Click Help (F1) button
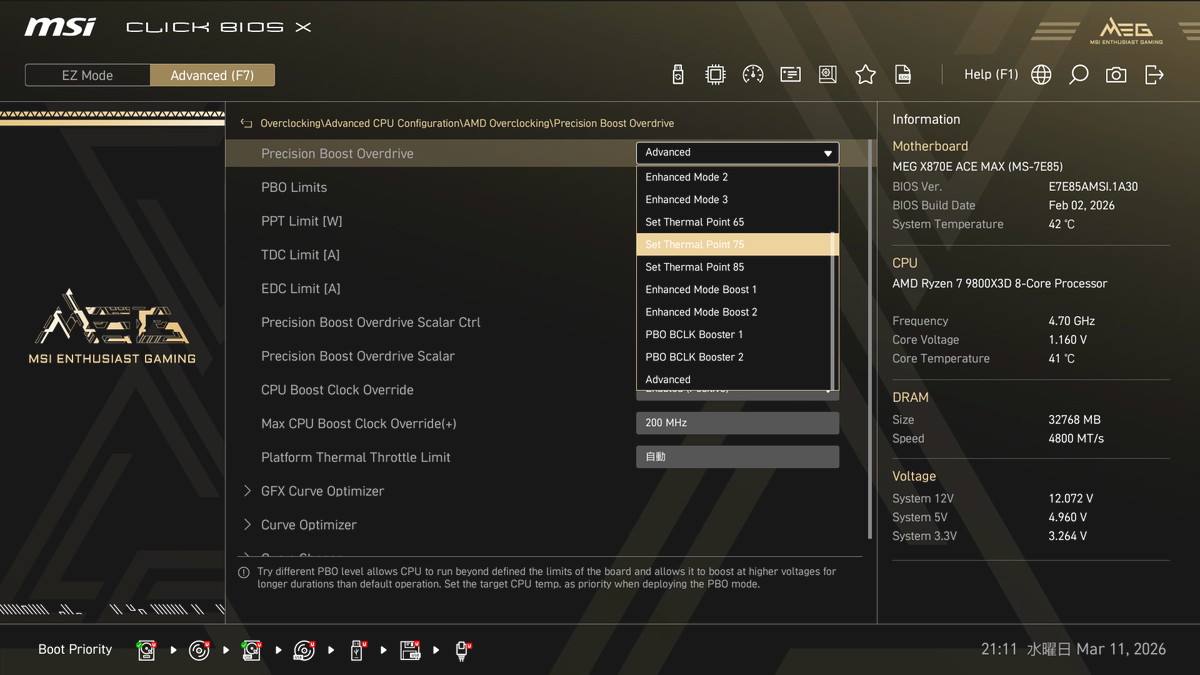This screenshot has width=1200, height=675. 990,75
